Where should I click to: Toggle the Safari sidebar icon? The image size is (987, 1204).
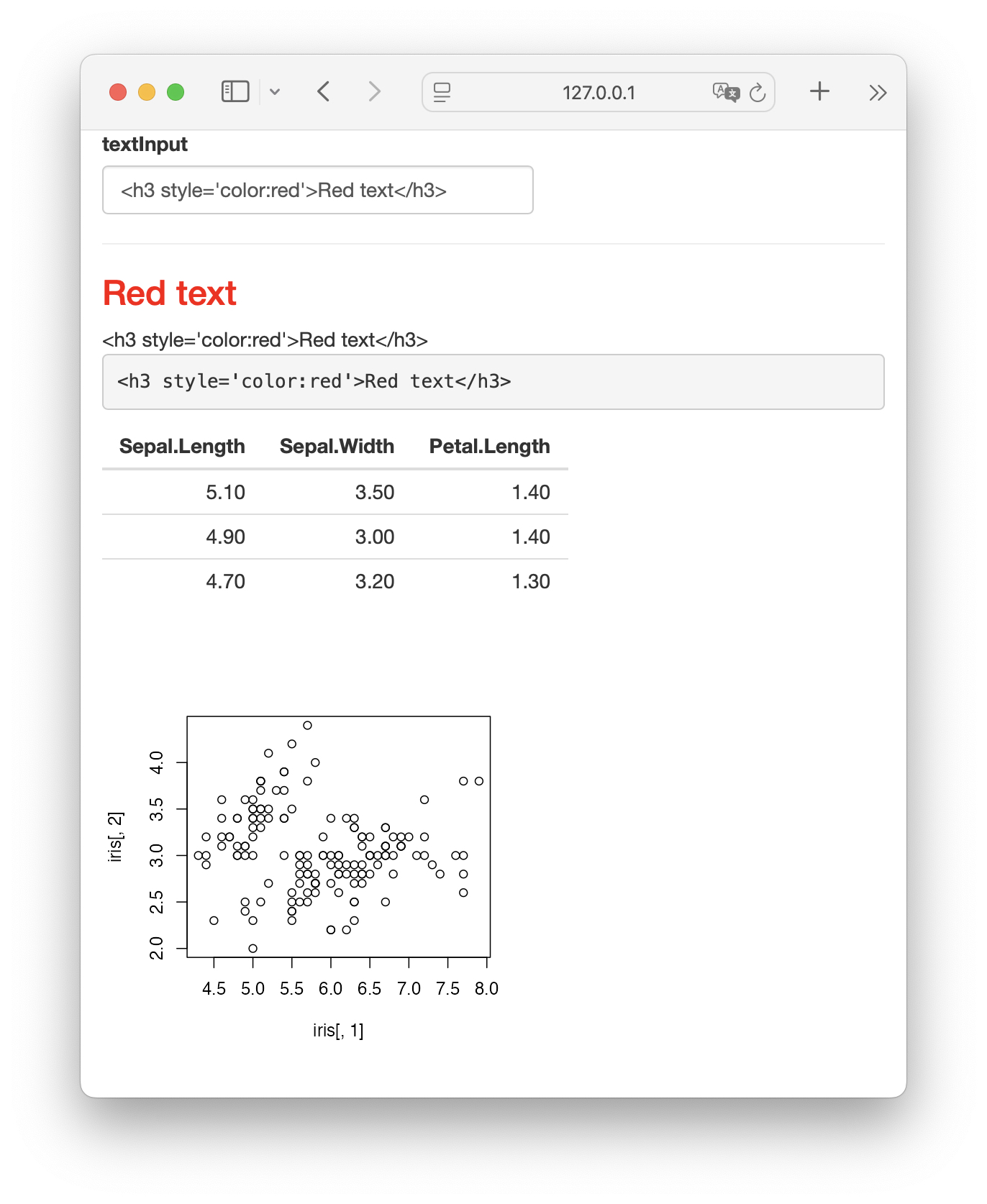click(x=235, y=92)
